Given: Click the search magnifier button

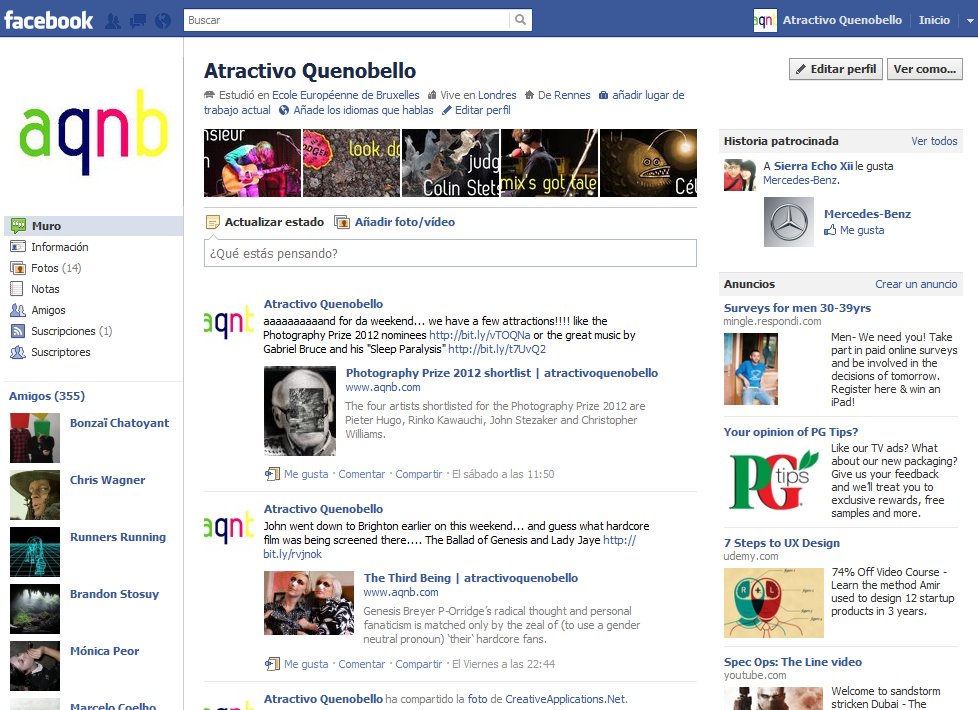Looking at the screenshot, I should (521, 20).
